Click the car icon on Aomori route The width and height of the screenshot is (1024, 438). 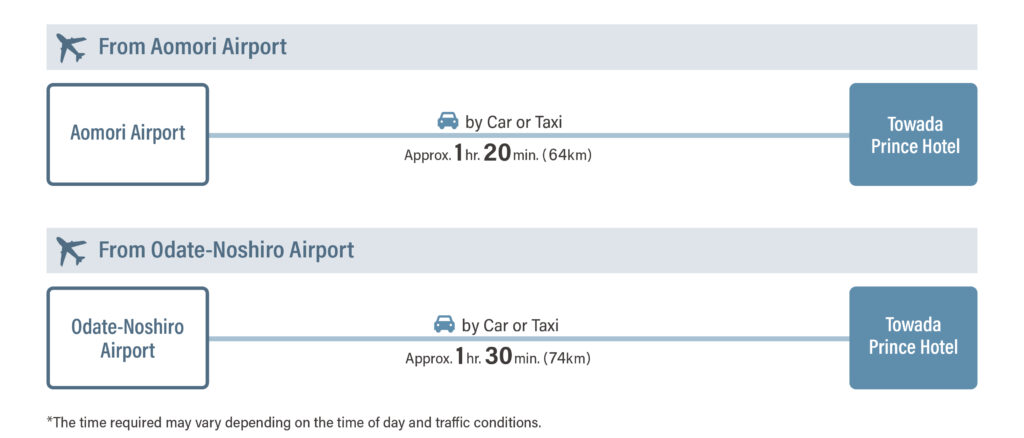[x=448, y=121]
